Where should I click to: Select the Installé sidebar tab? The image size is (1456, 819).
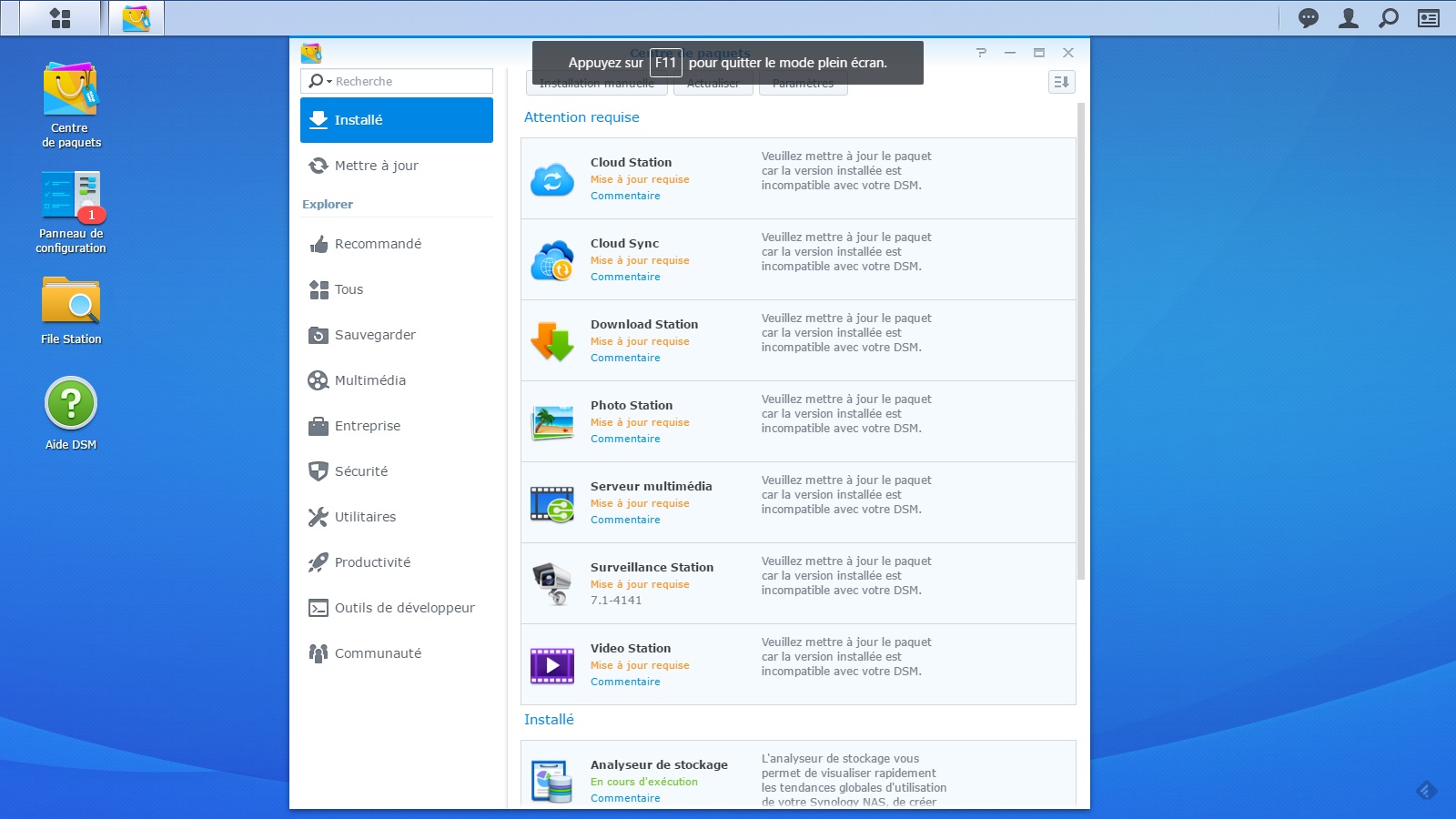tap(397, 120)
